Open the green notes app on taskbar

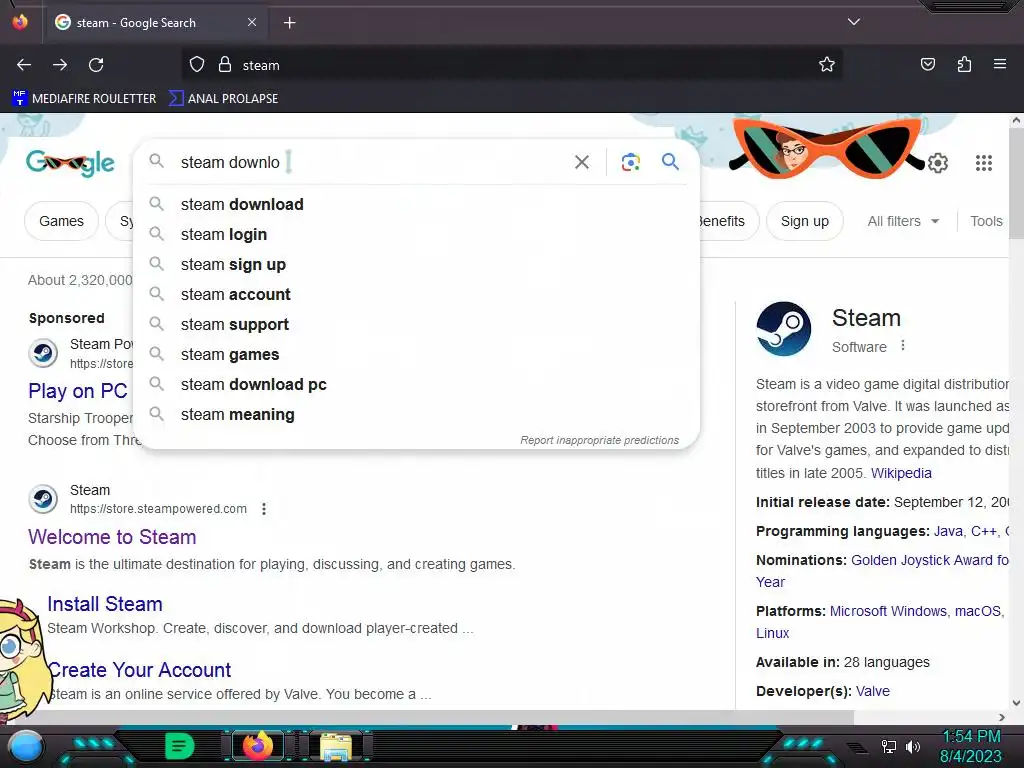pyautogui.click(x=180, y=746)
